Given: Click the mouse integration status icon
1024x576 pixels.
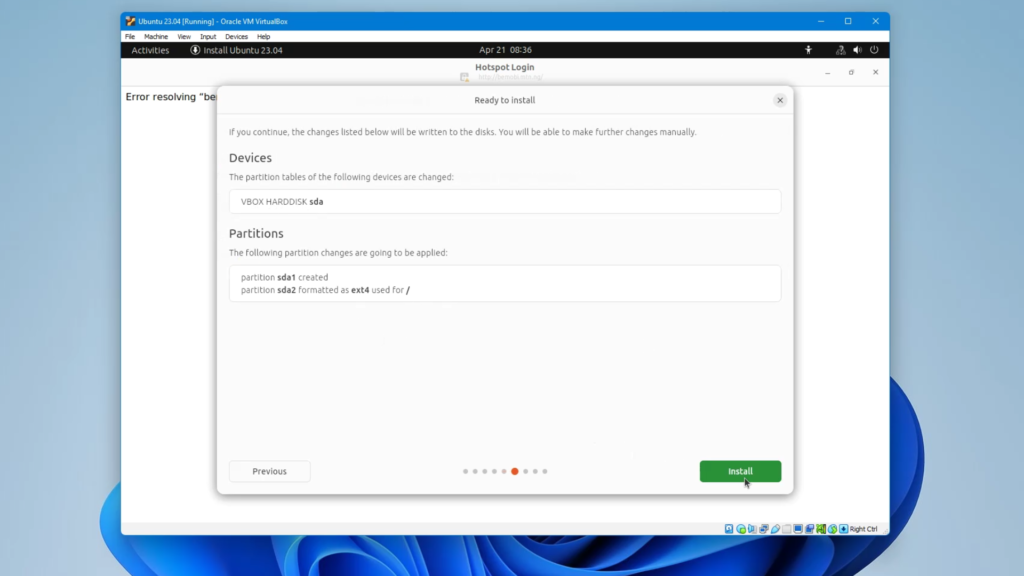Looking at the screenshot, I should [x=832, y=529].
